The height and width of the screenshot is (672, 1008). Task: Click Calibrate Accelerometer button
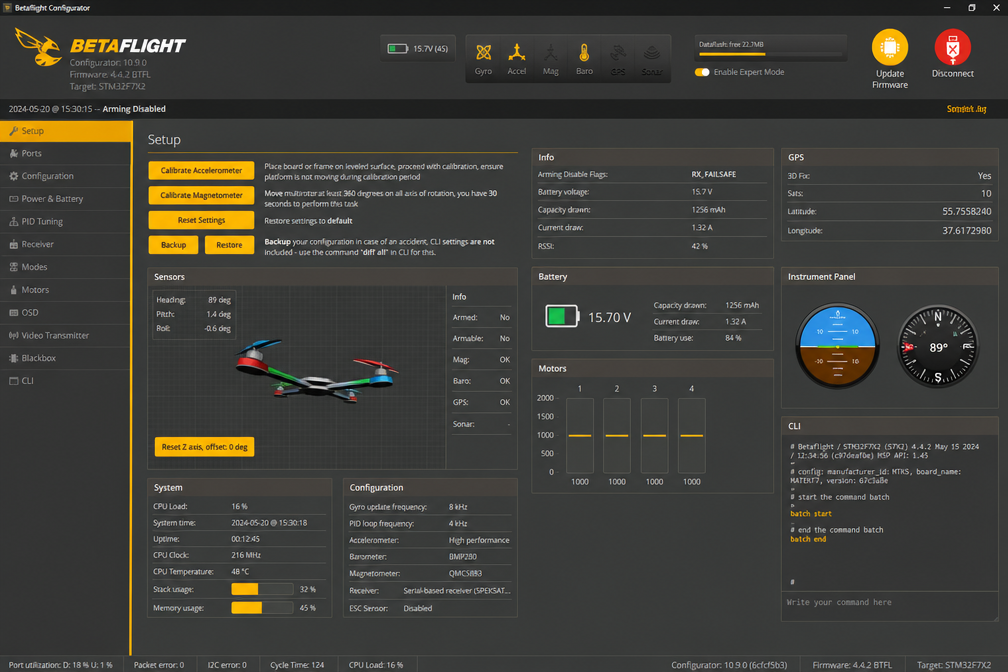click(x=201, y=170)
